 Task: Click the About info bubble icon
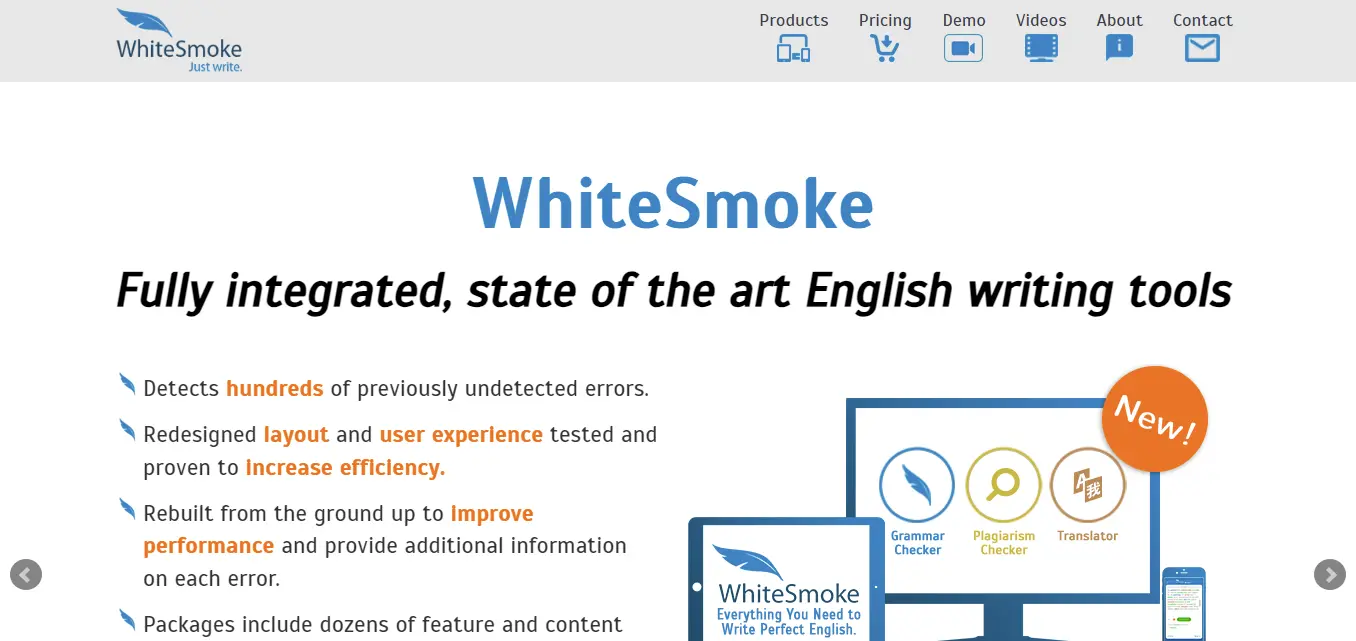(1119, 48)
